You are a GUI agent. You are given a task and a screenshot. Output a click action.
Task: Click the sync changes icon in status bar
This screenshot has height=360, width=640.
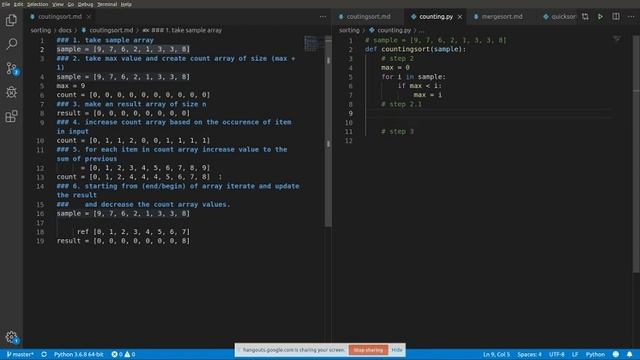click(44, 354)
